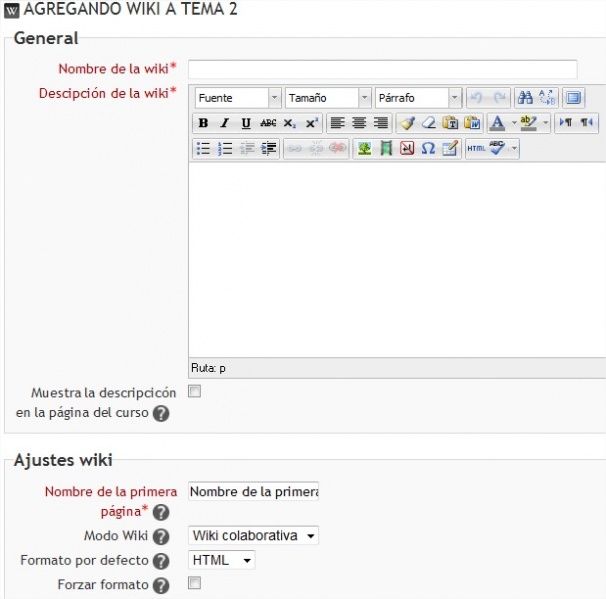This screenshot has height=599, width=606.
Task: Insert an ordered numbered list
Action: pos(225,148)
